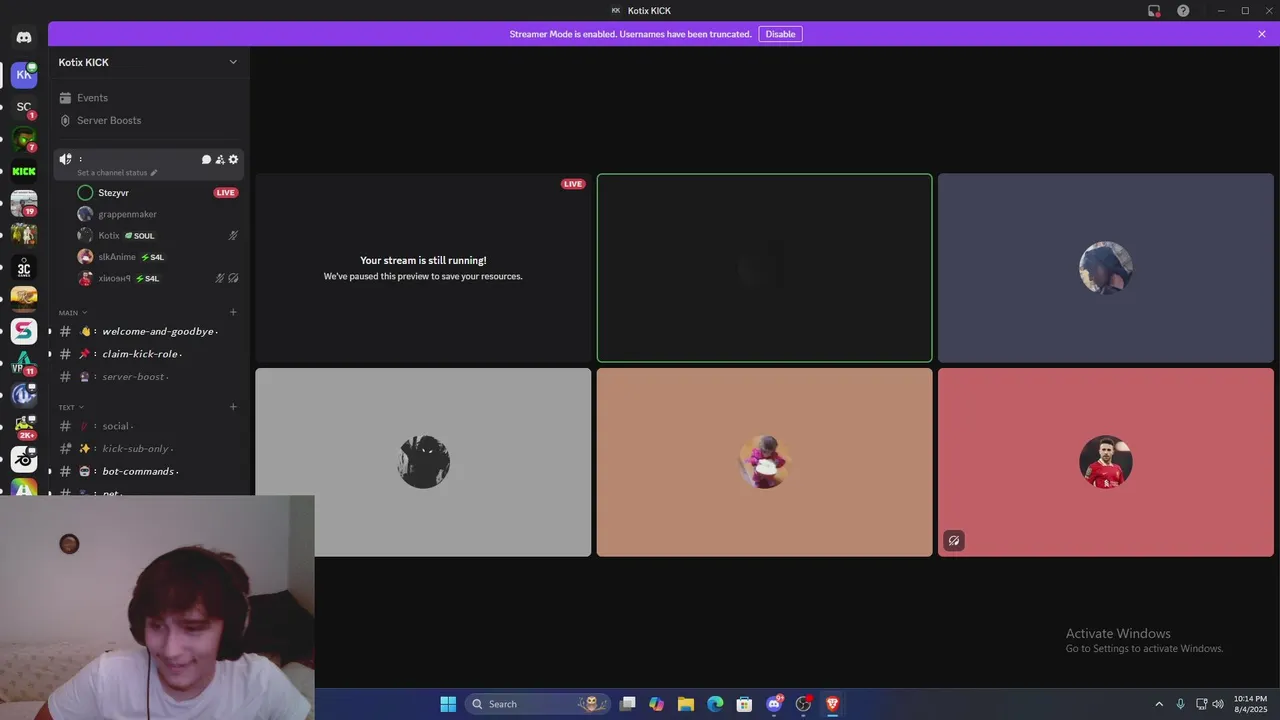Viewport: 1280px width, 720px height.
Task: Open Windows Start menu
Action: [448, 704]
